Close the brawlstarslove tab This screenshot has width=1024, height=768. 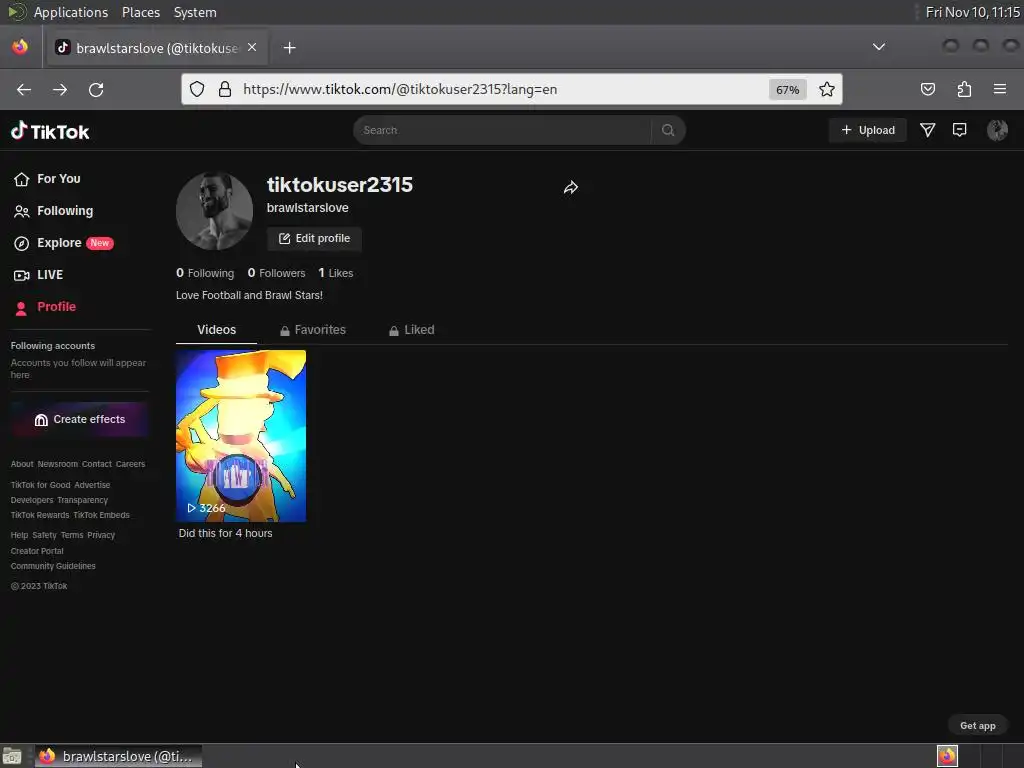252,47
